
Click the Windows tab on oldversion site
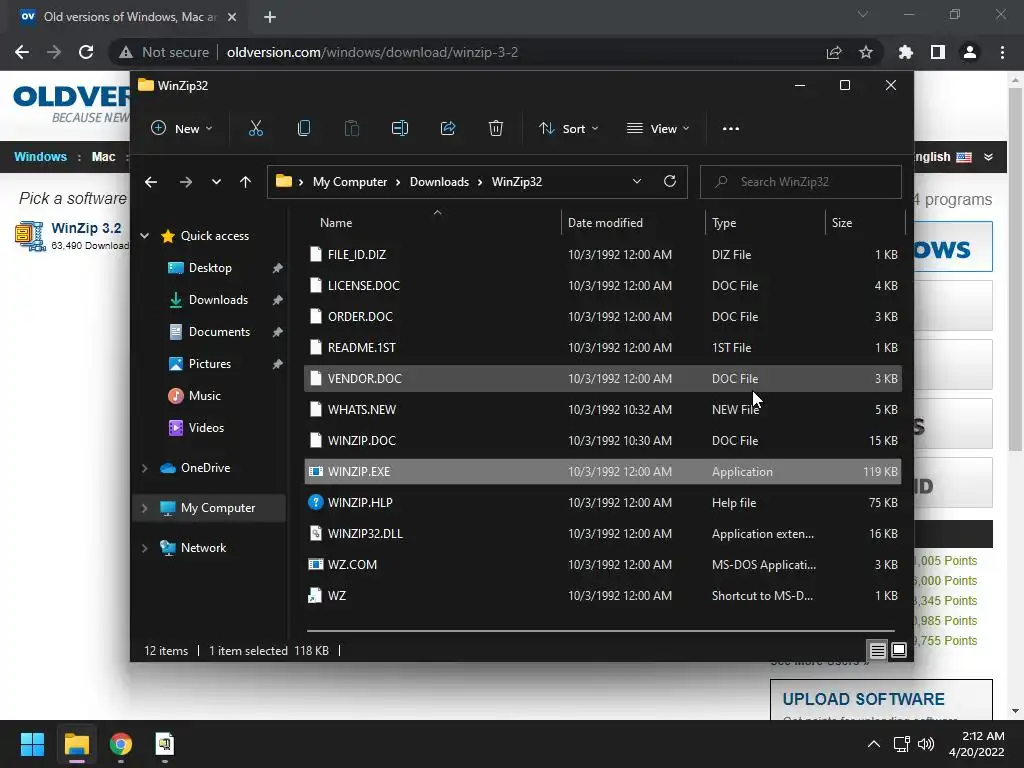point(40,157)
